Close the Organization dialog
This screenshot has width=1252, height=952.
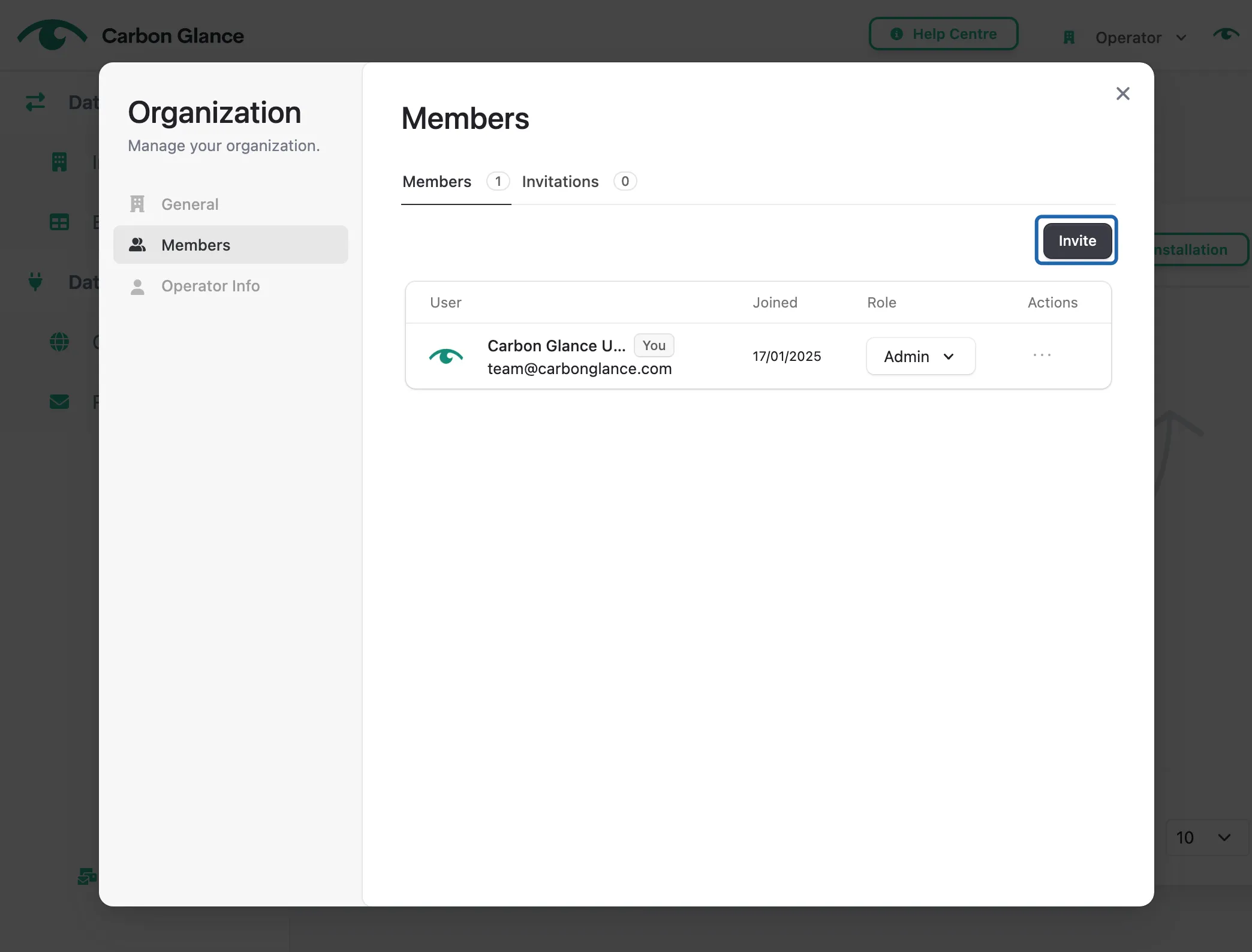[1122, 94]
